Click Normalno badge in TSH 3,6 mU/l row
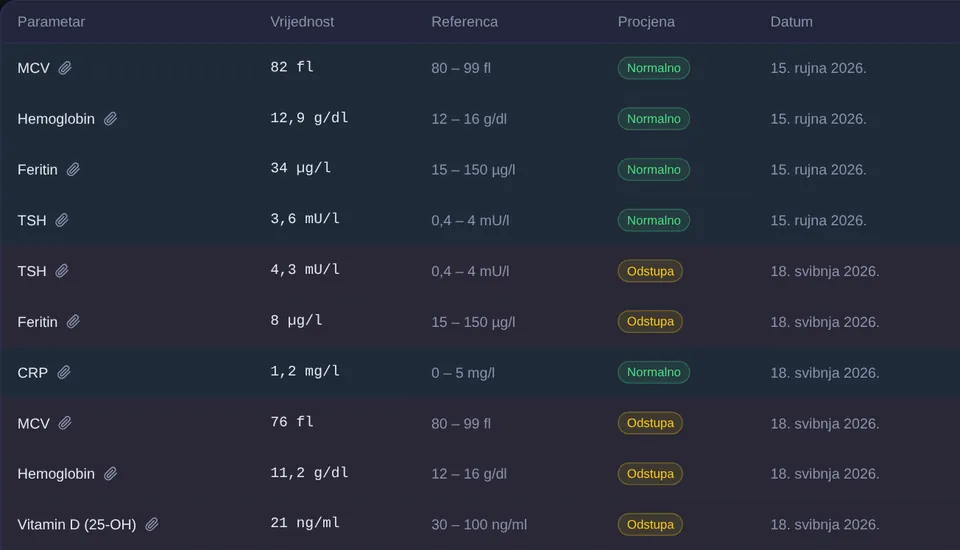The image size is (960, 550). 654,220
